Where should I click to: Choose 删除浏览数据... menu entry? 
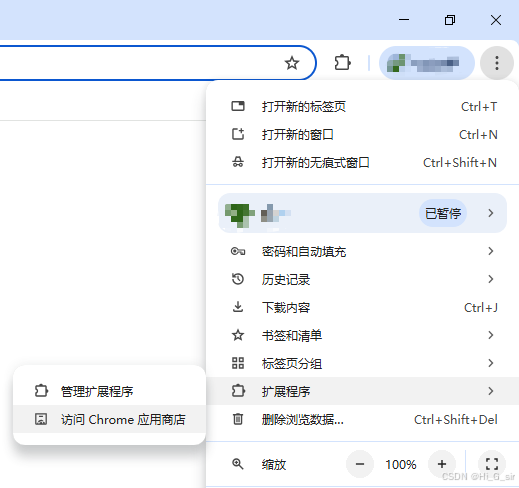pos(362,419)
